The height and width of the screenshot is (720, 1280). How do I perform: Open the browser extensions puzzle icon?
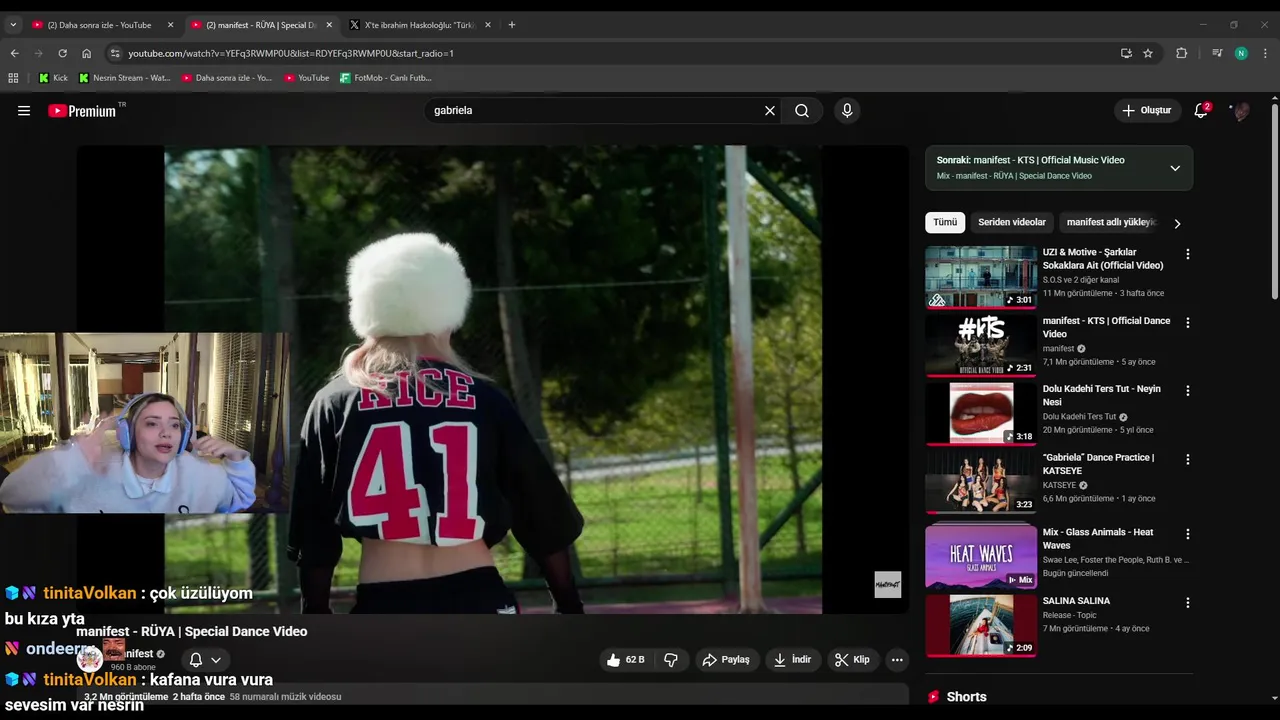coord(1181,53)
